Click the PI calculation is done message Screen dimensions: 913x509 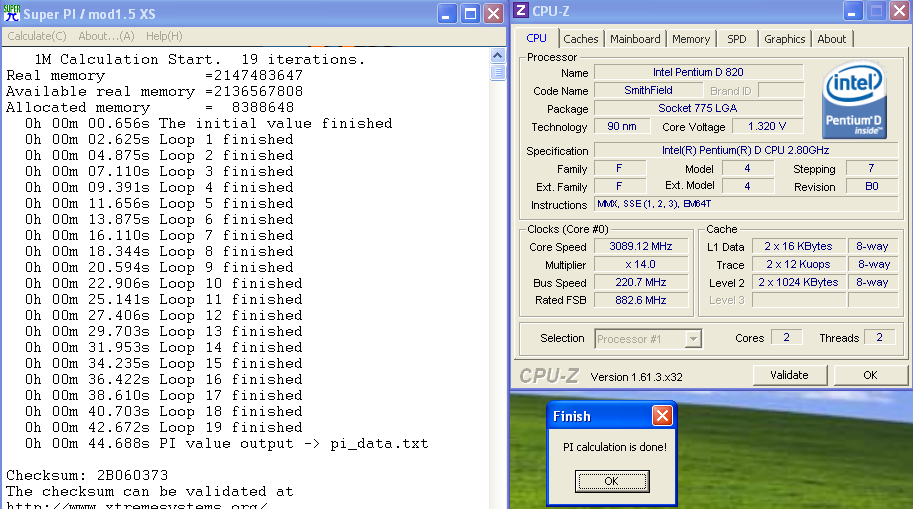[615, 447]
